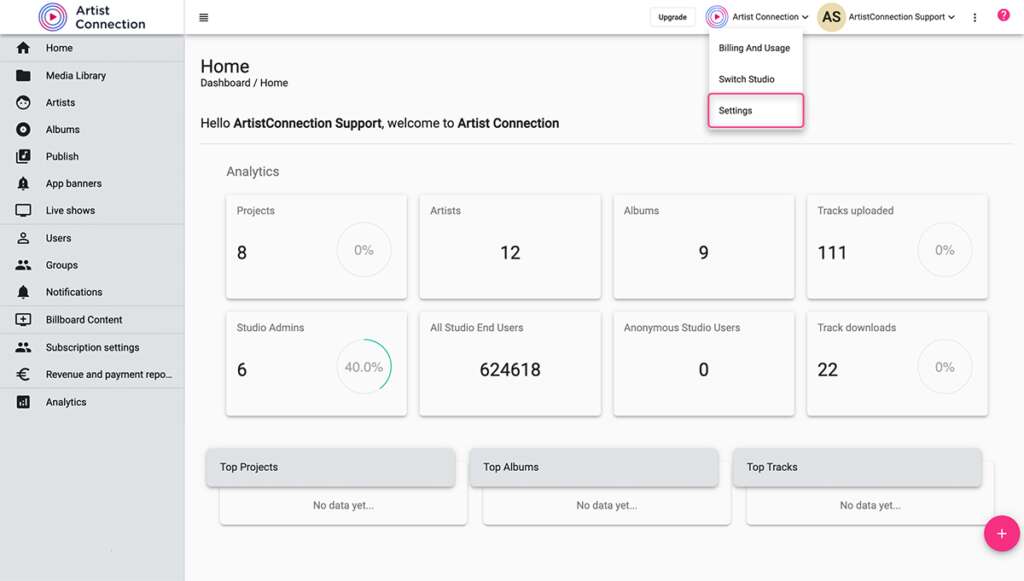1024x581 pixels.
Task: Click the Groups people icon
Action: coord(23,265)
